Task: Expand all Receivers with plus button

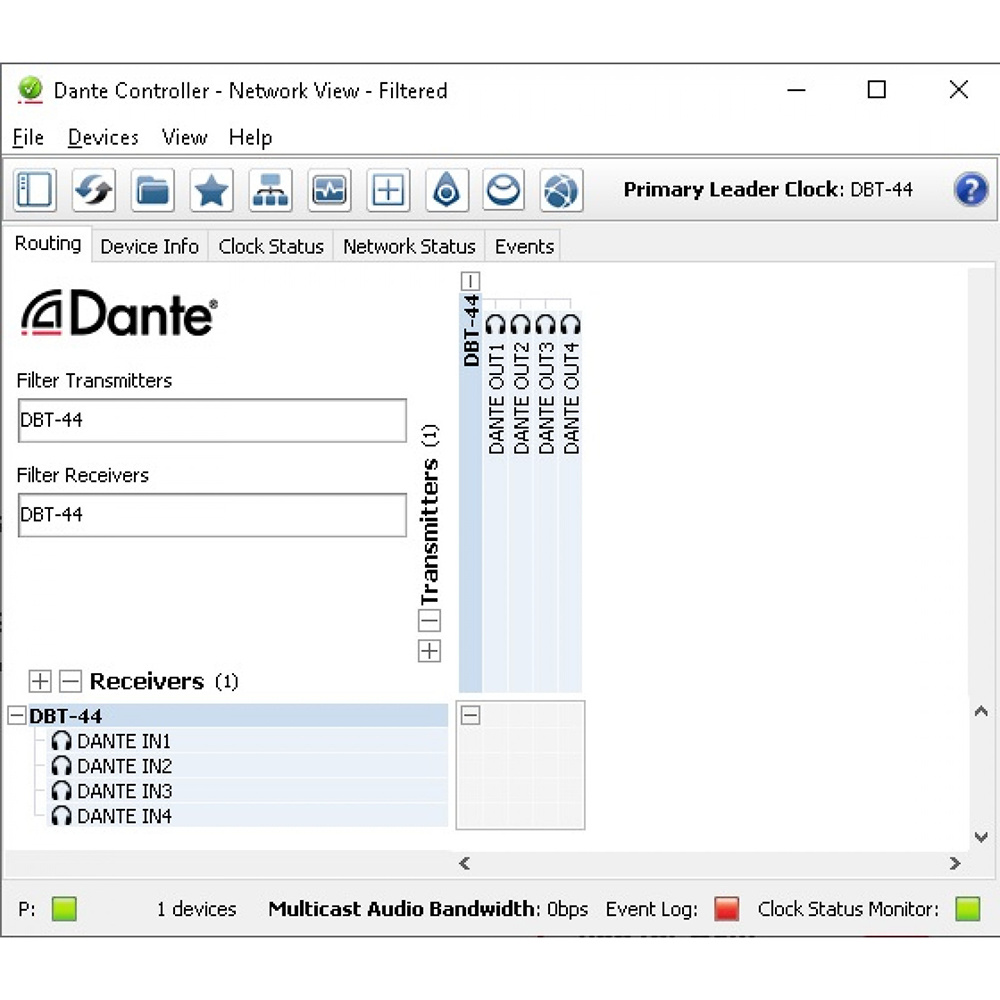Action: (x=39, y=682)
